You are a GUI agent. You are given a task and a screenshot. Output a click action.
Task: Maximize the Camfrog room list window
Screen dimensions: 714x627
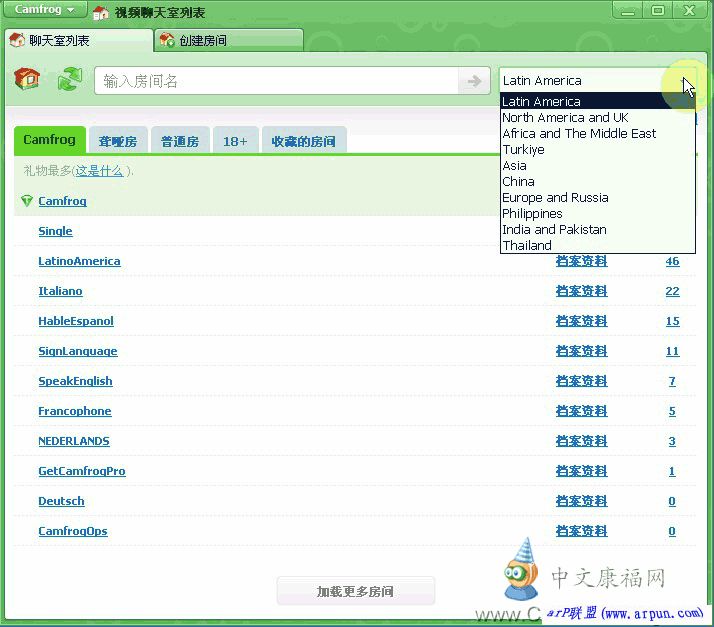click(657, 10)
